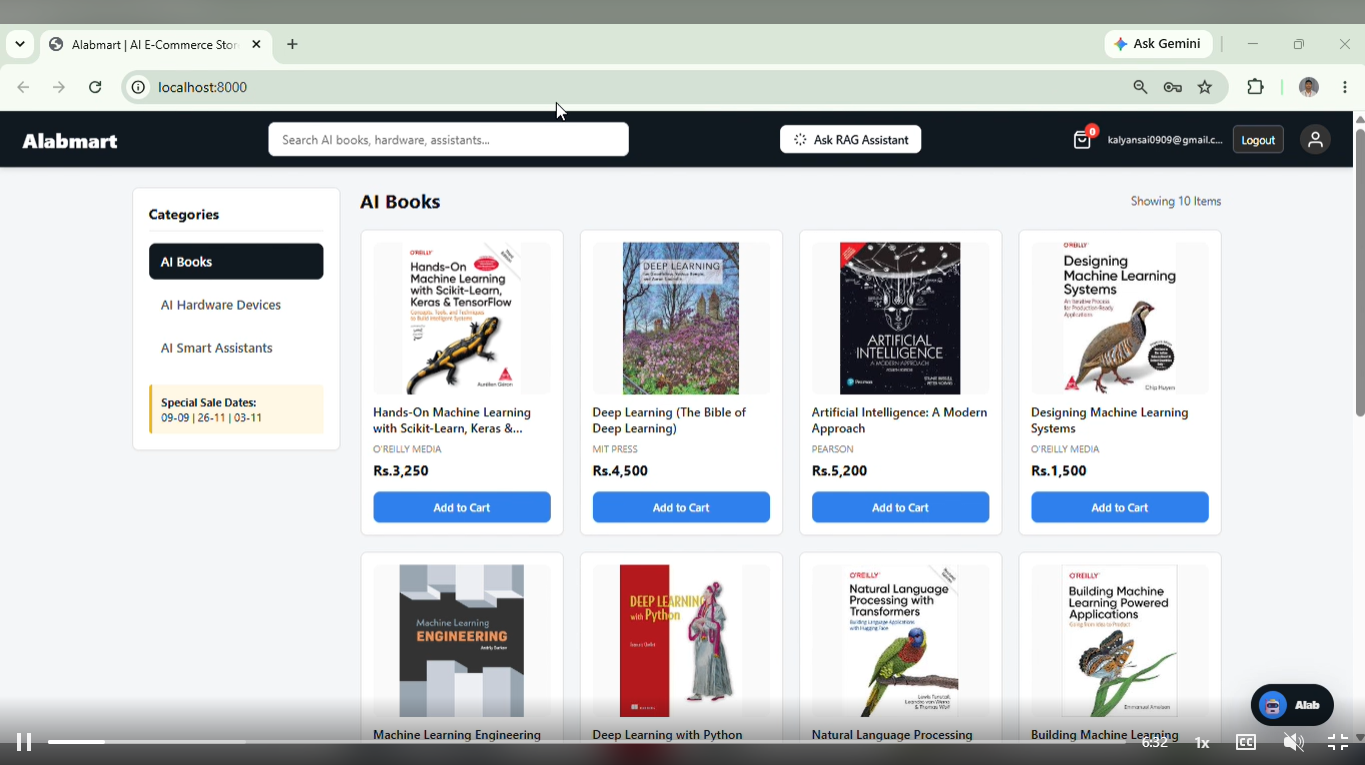The width and height of the screenshot is (1365, 765).
Task: Click the title "Hands-On Machine Learning with Scikit-Learn"
Action: (452, 420)
